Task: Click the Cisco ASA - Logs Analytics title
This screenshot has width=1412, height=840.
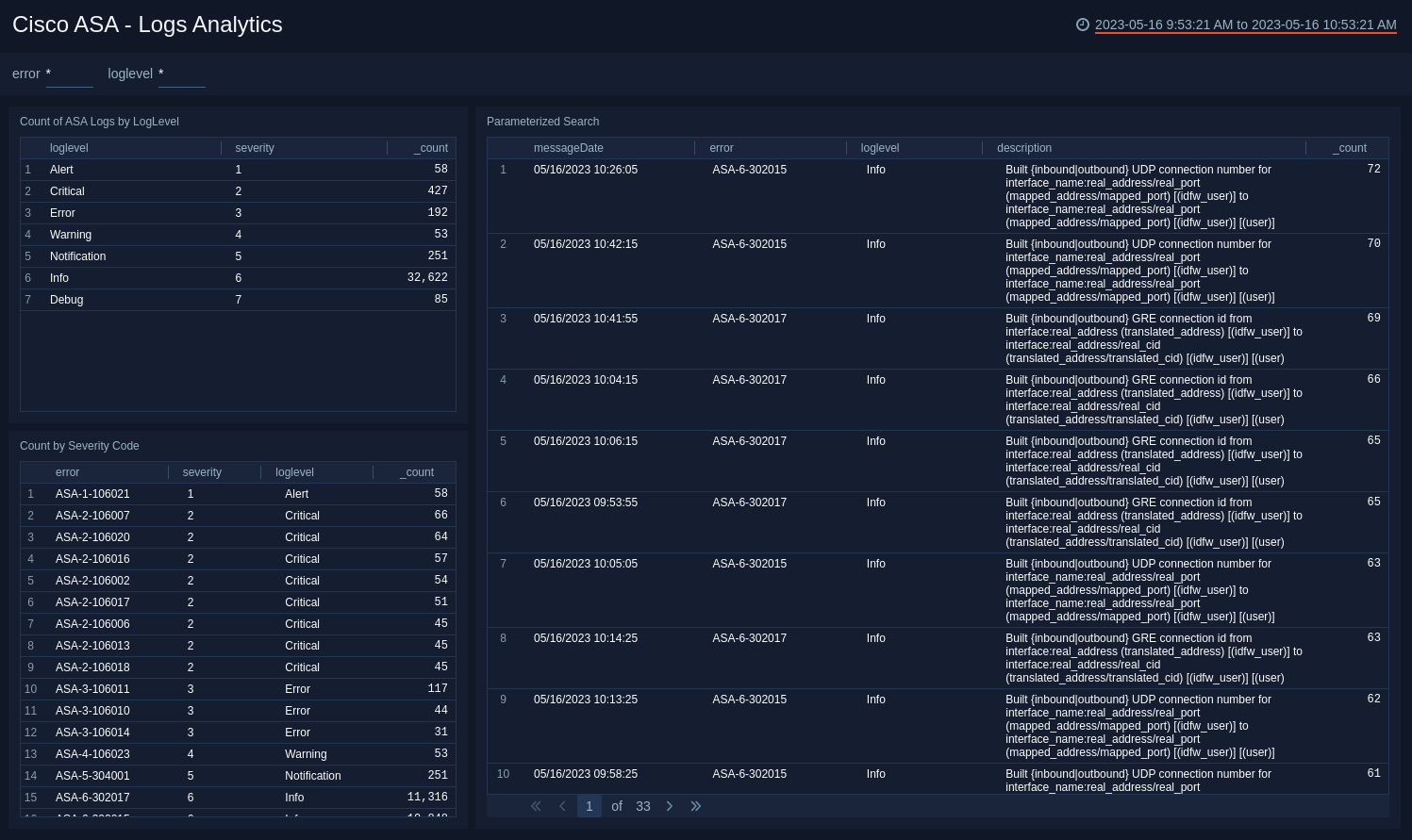Action: pos(147,25)
